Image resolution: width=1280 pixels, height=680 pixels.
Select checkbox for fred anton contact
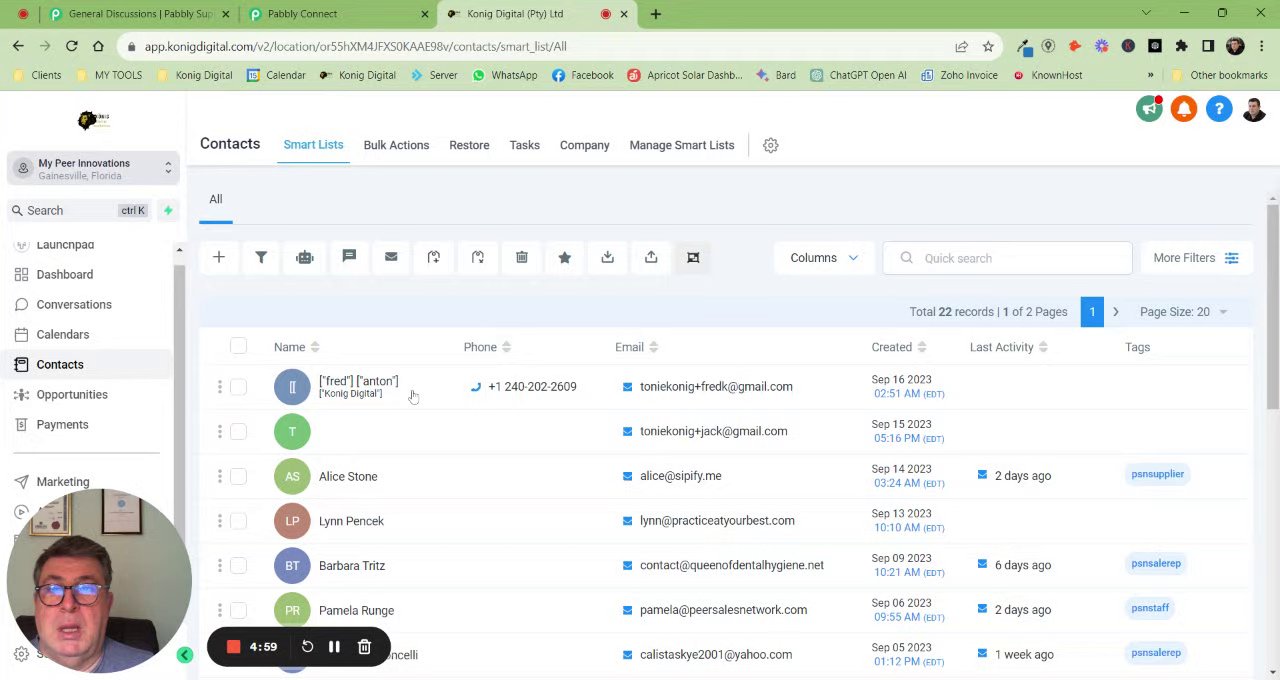click(238, 387)
